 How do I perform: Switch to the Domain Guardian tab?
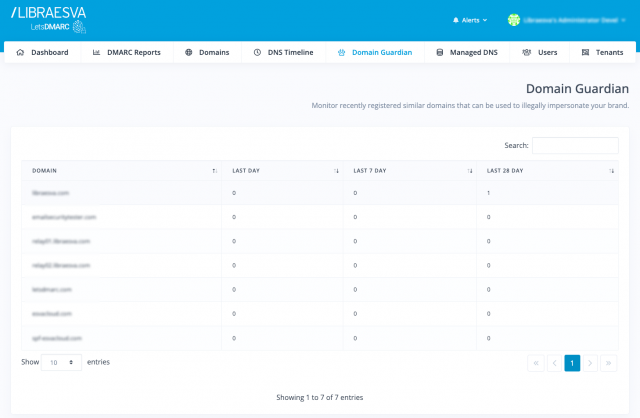coord(378,52)
